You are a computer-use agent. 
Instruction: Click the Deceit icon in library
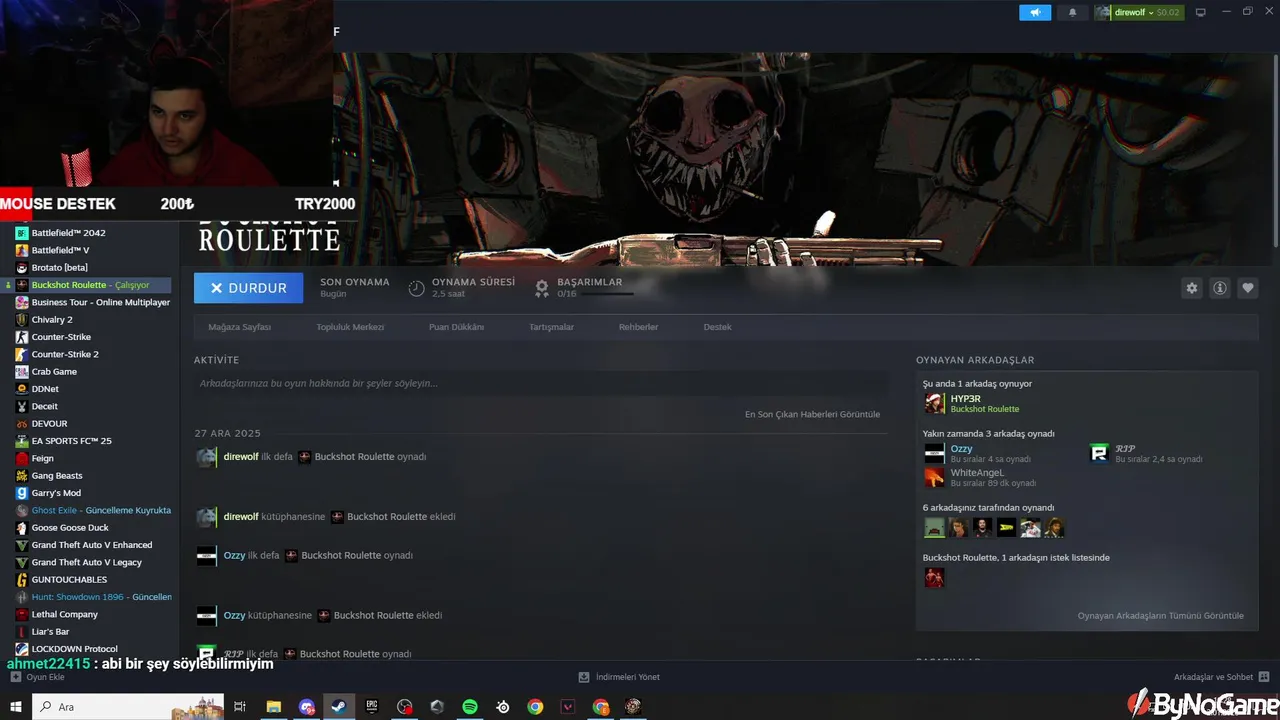pyautogui.click(x=22, y=406)
